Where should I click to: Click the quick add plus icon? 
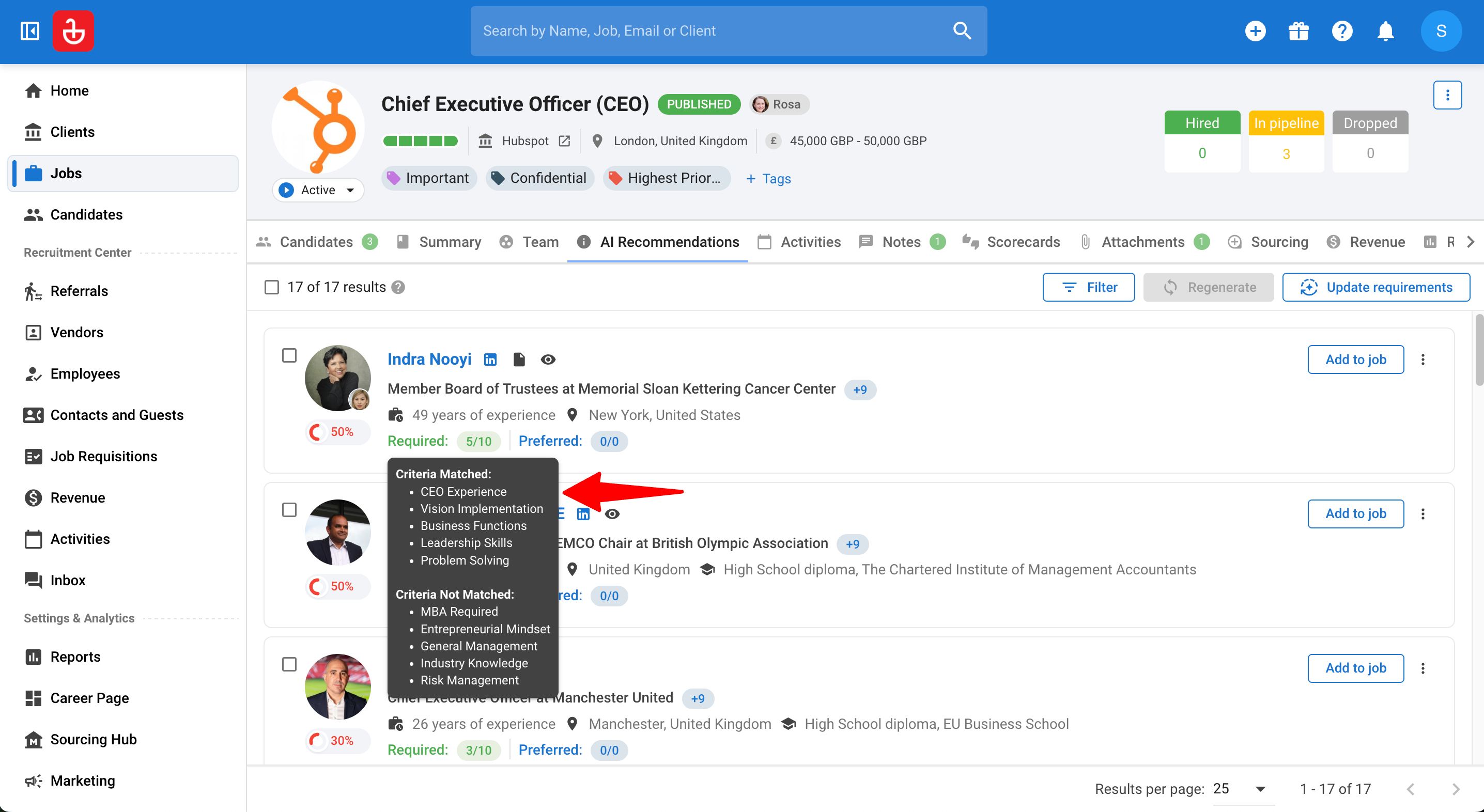(x=1255, y=31)
